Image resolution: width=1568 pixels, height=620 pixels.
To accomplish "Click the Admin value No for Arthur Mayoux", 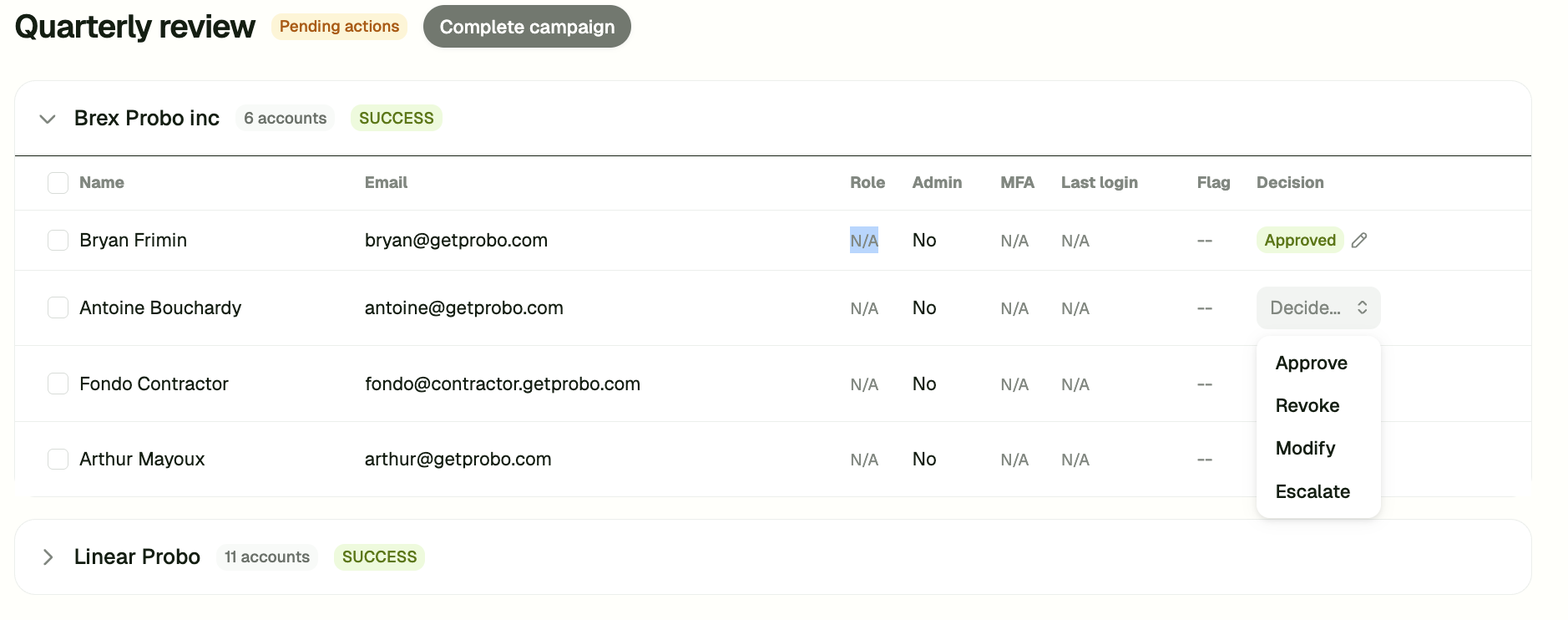I will point(924,459).
